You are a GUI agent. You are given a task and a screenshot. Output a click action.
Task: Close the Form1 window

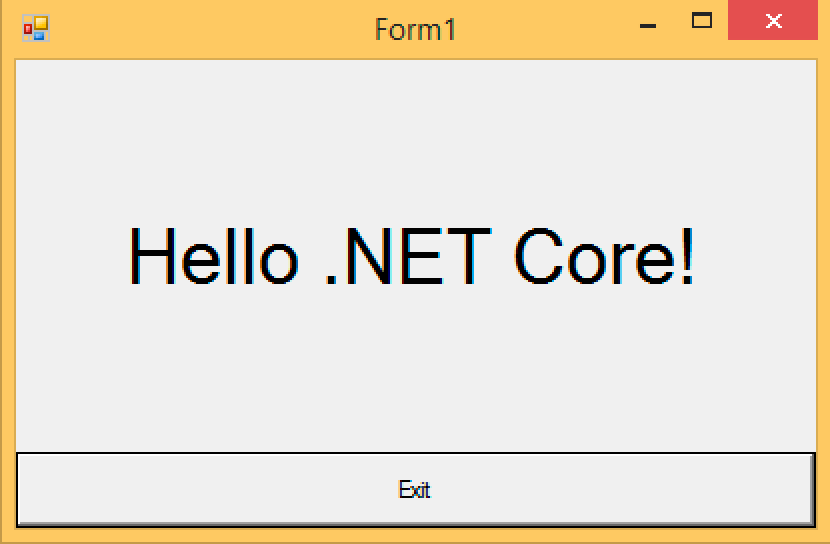pos(773,20)
